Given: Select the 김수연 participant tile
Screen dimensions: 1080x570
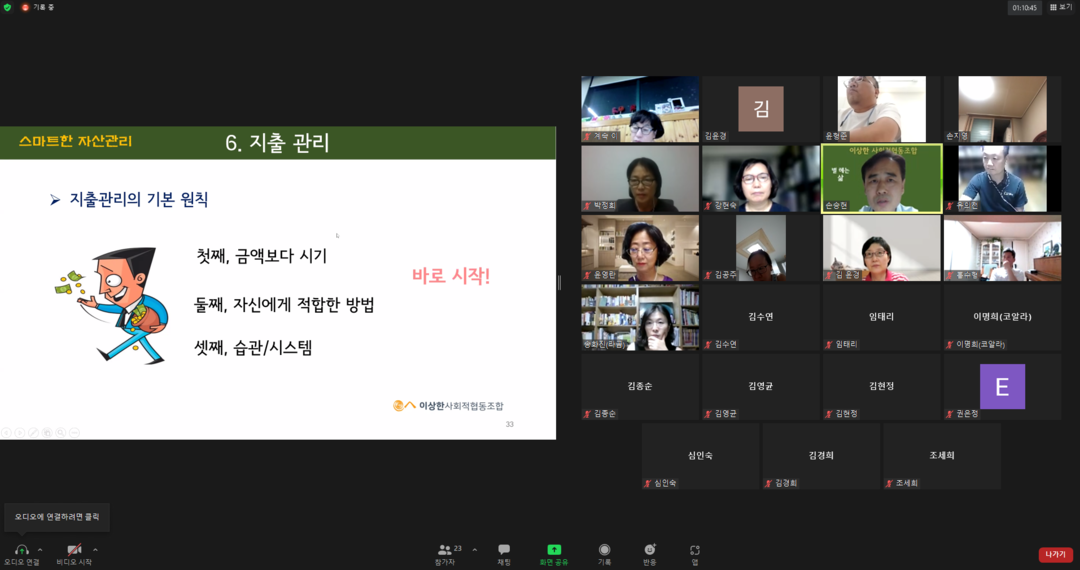Looking at the screenshot, I should click(x=760, y=317).
